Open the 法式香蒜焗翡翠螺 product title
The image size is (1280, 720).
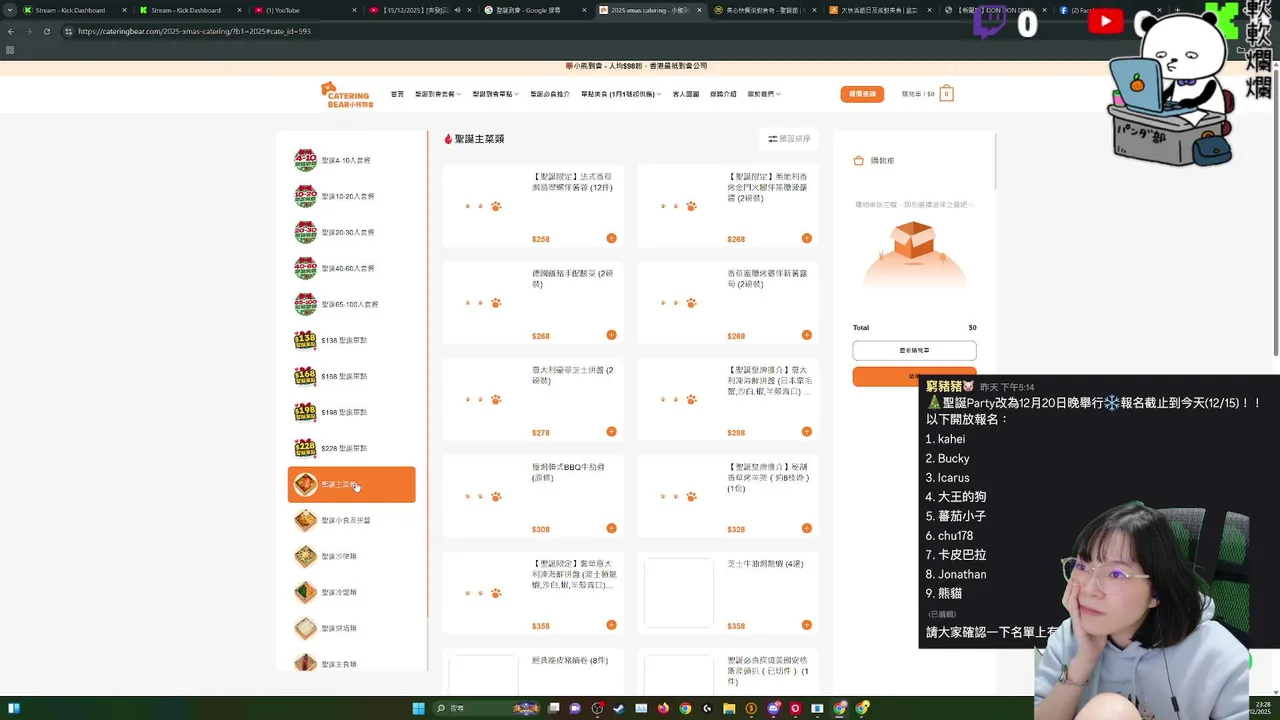572,181
